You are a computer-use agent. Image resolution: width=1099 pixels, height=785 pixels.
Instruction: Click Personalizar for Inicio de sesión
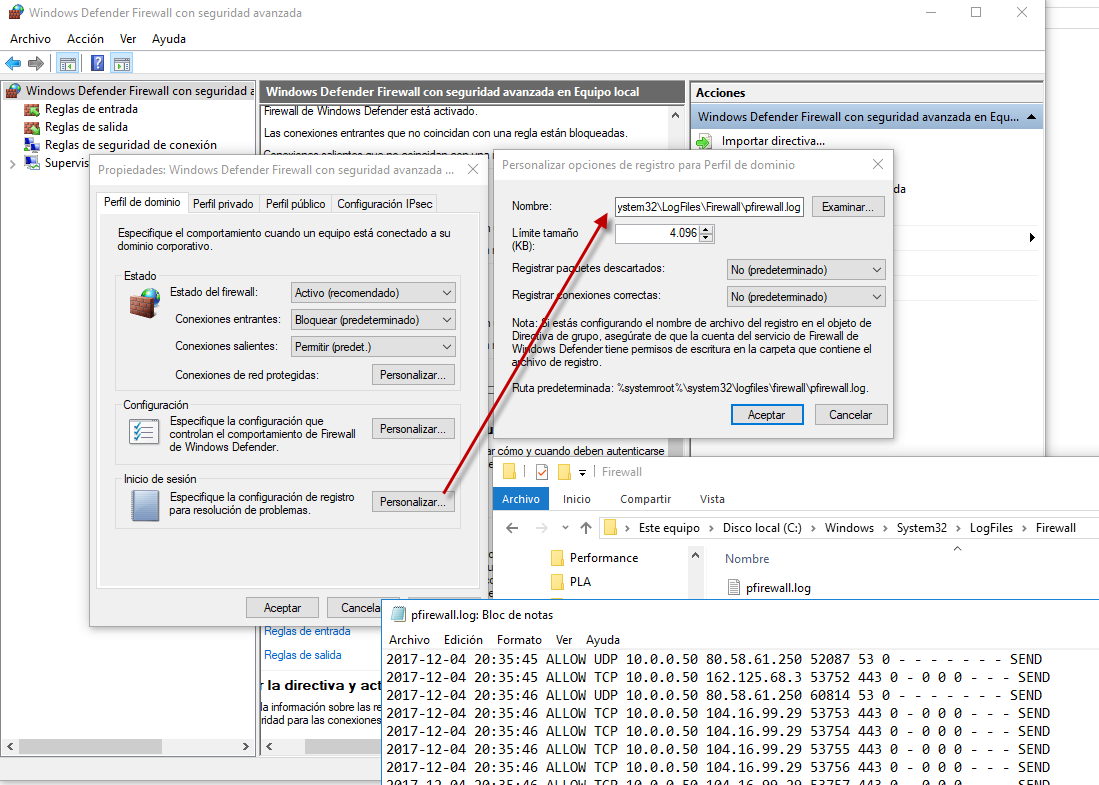click(x=413, y=502)
